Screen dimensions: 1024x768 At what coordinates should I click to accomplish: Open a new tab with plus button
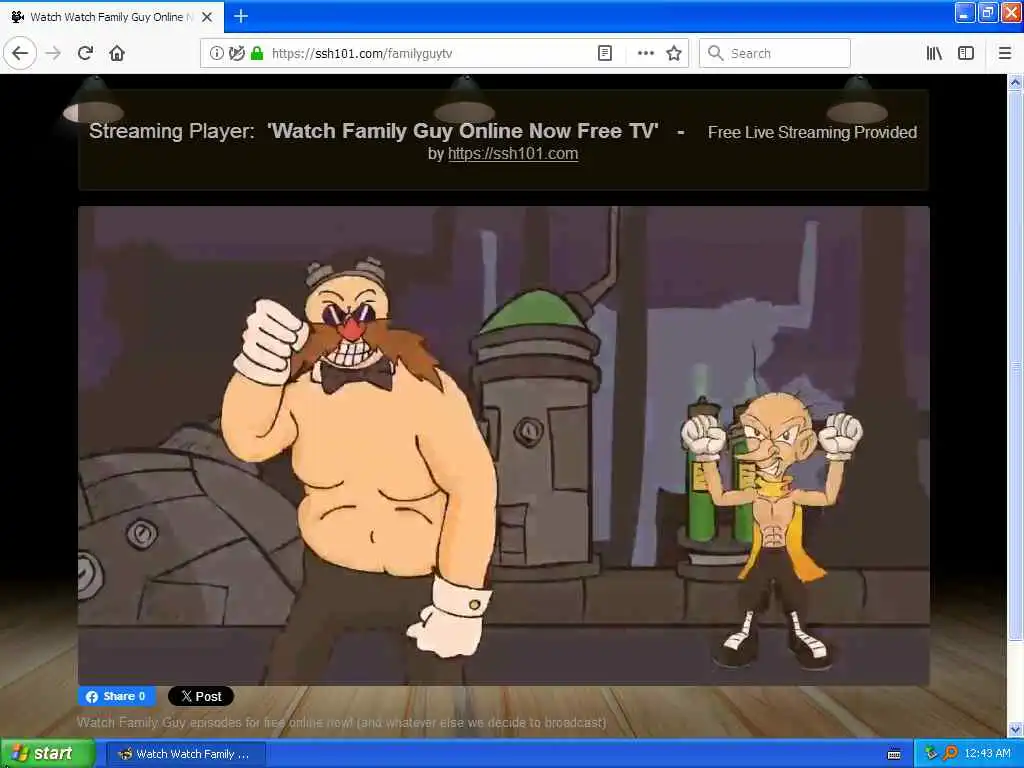240,16
